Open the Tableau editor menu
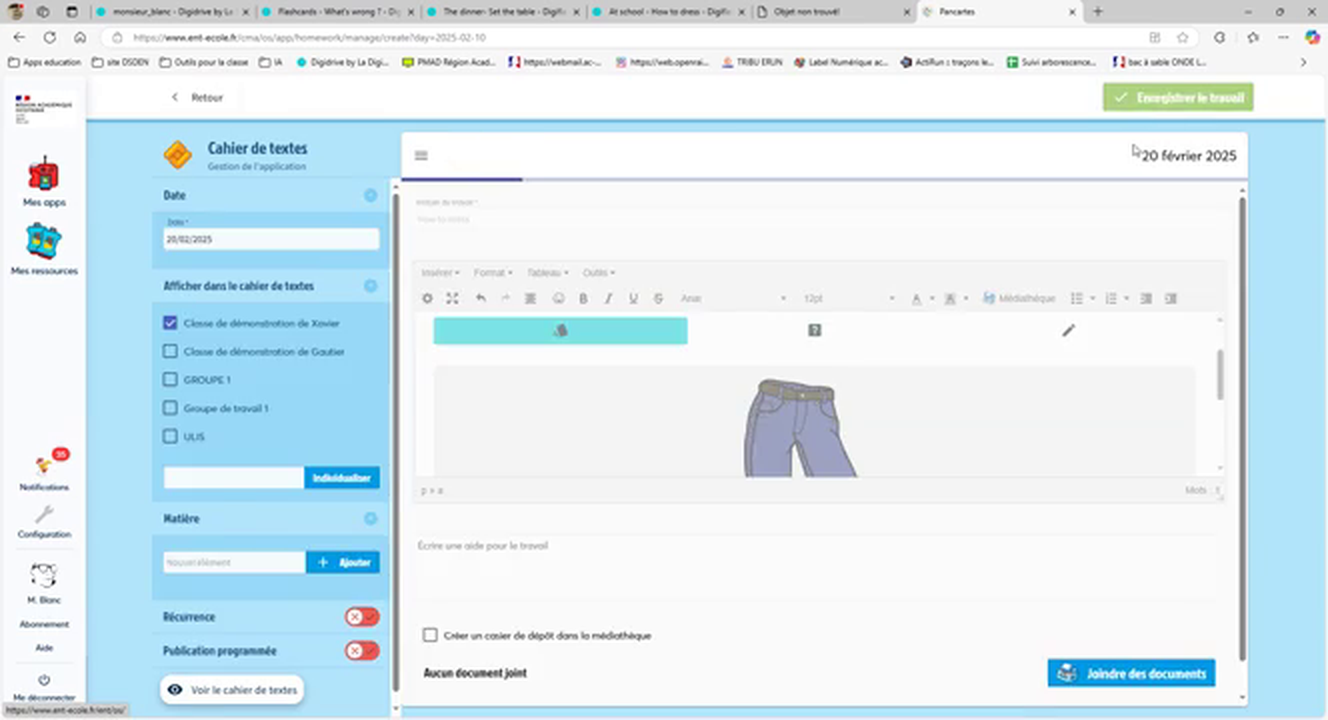 pyautogui.click(x=547, y=273)
